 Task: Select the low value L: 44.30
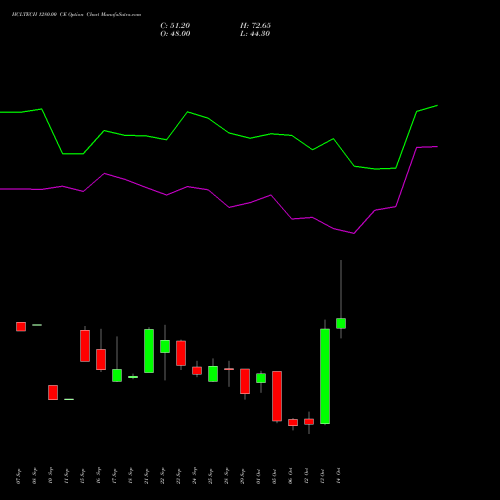coord(255,34)
